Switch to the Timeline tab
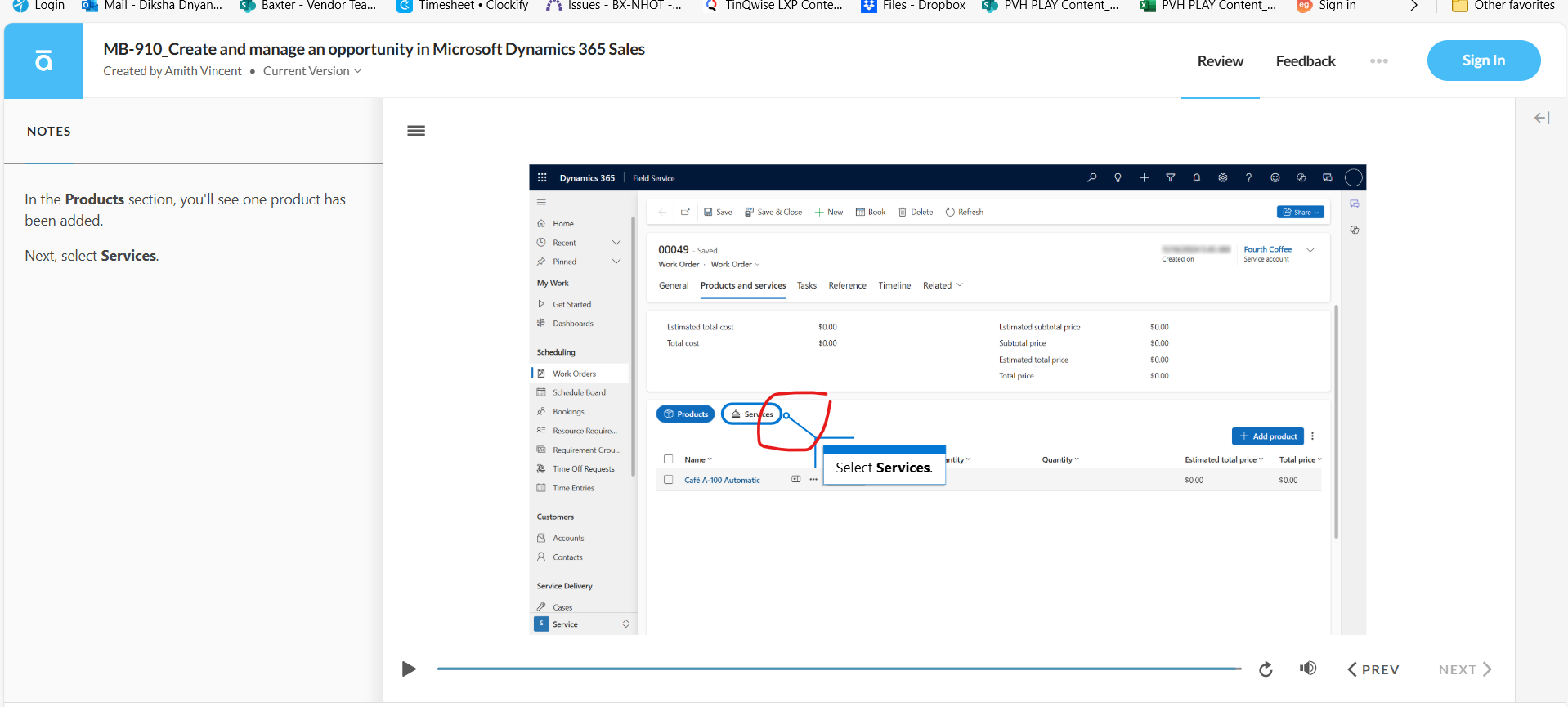This screenshot has height=707, width=1568. (894, 285)
